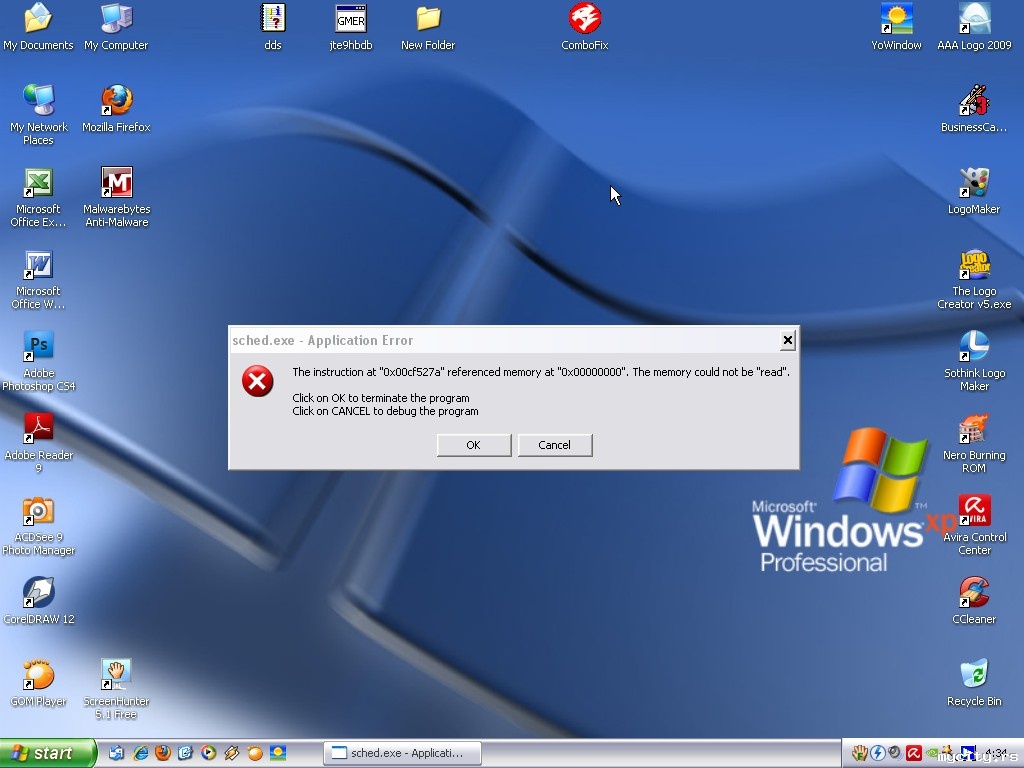Open the Start menu
Screen dimensions: 1024x768
pyautogui.click(x=47, y=753)
